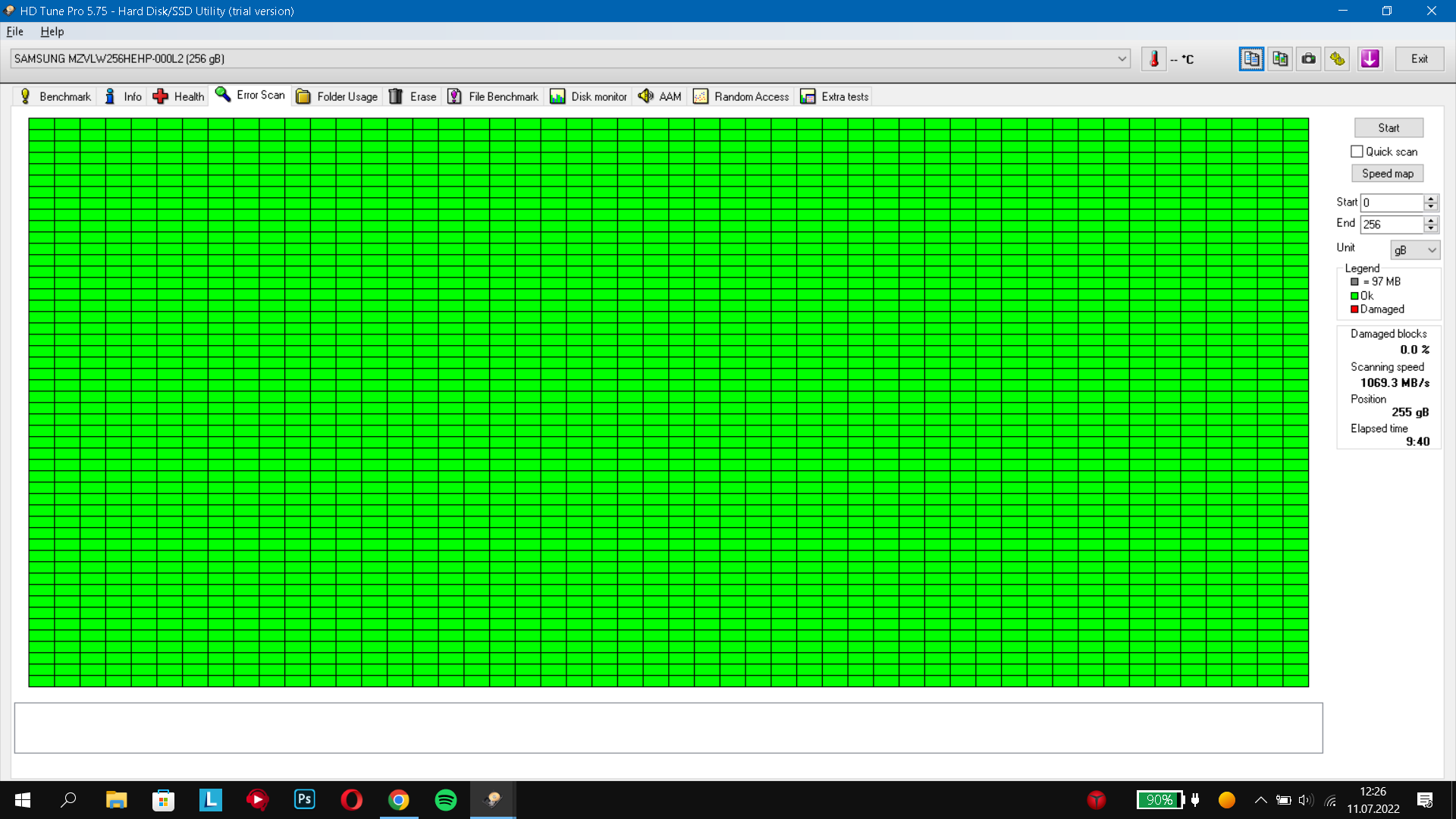Click the Start position input field

[1392, 202]
